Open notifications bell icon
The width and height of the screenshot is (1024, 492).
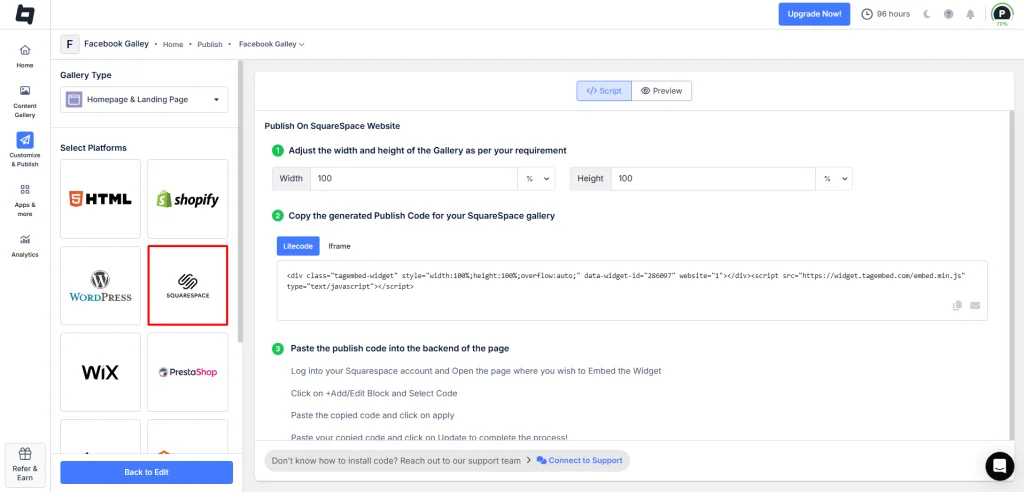[970, 14]
